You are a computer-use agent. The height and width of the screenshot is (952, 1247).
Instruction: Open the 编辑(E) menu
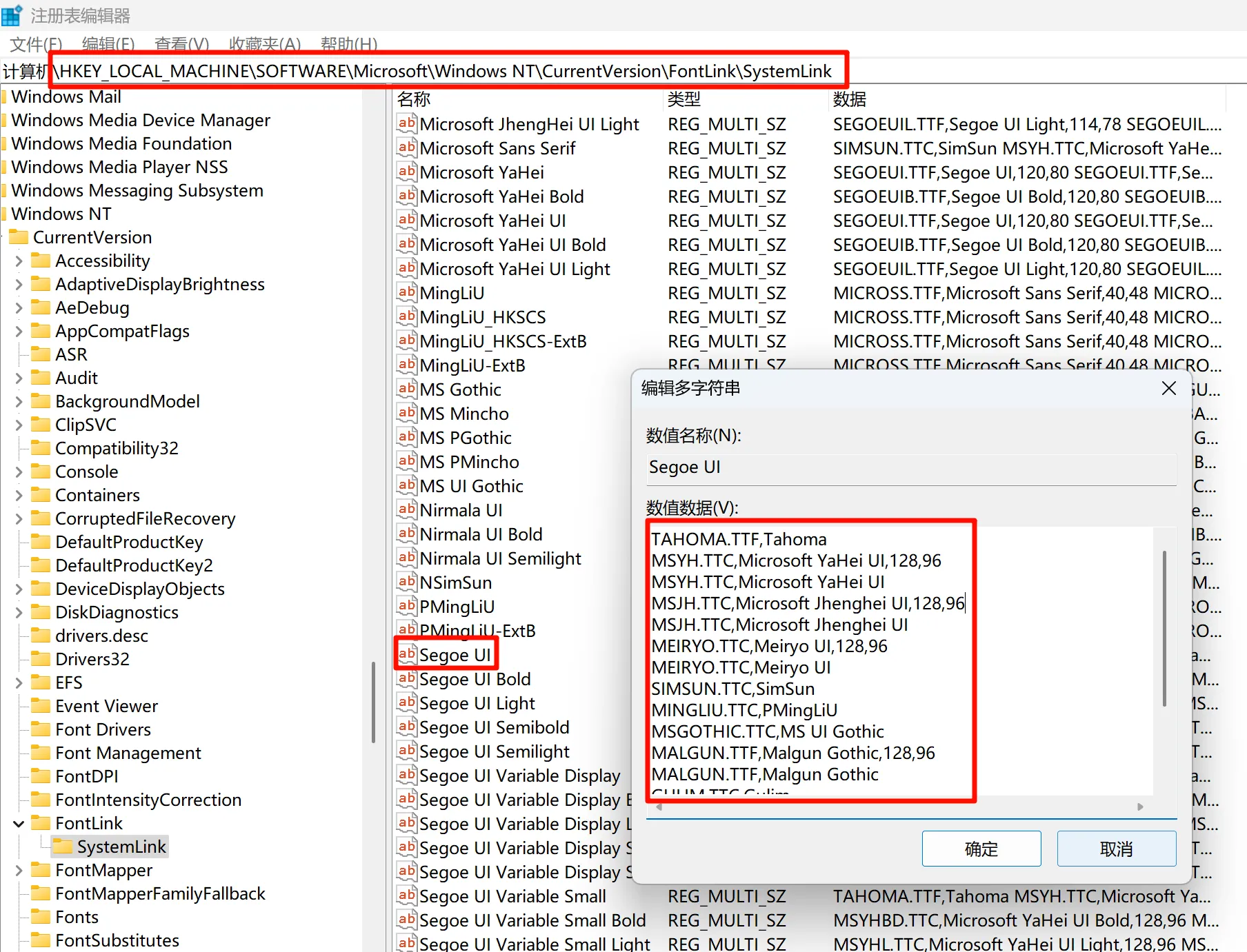point(108,44)
